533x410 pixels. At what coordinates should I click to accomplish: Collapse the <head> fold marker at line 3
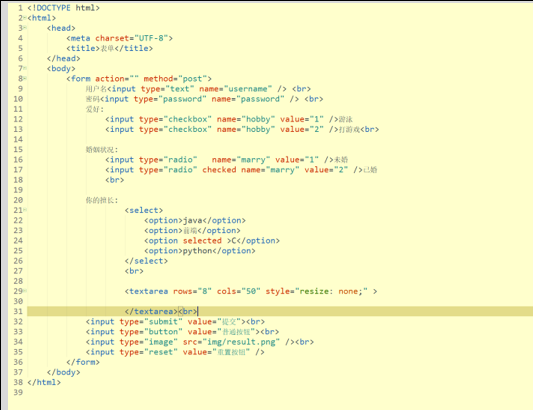point(25,28)
